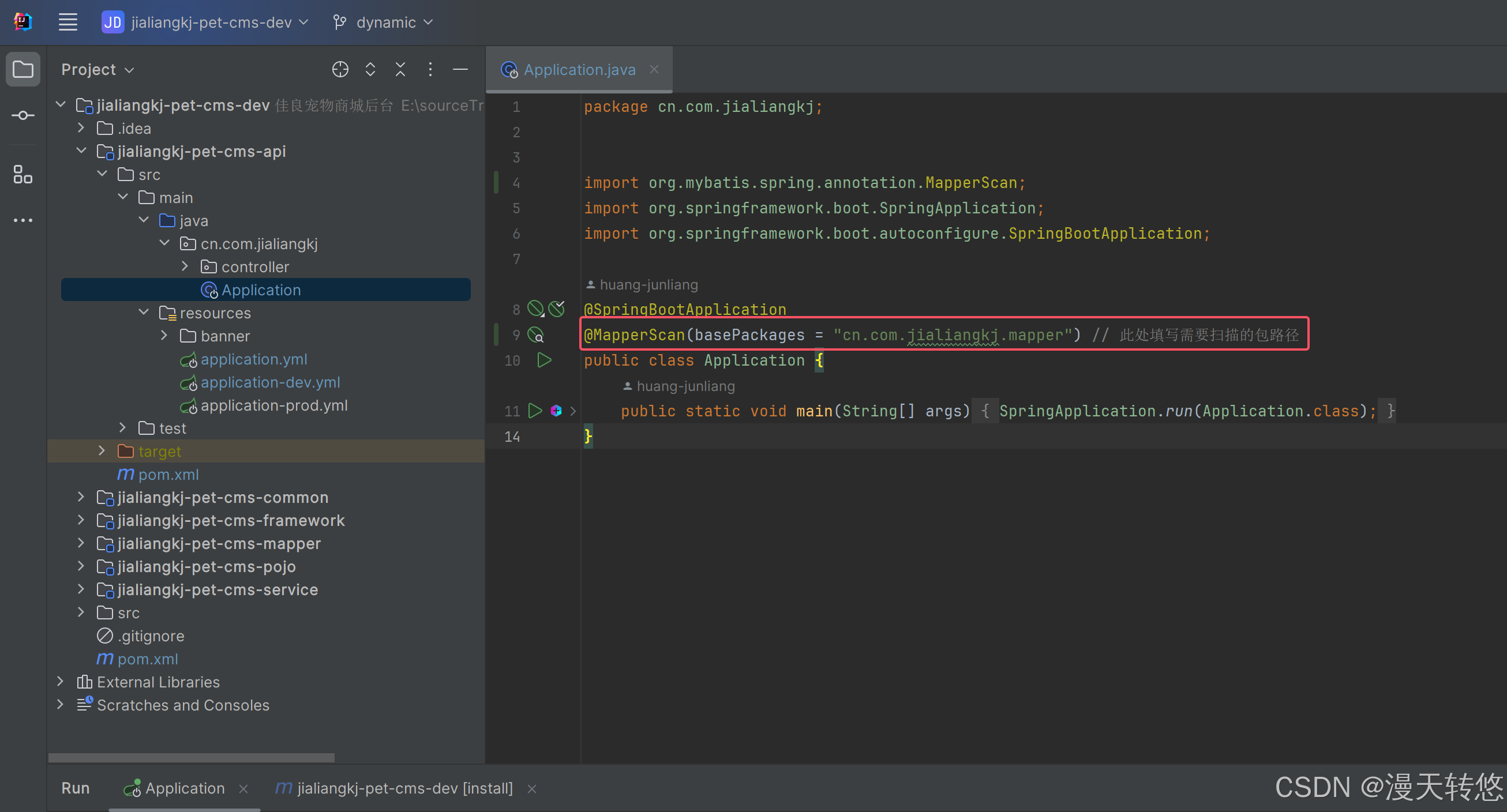Viewport: 1507px width, 812px height.
Task: Open Project panel options three-dot menu
Action: pyautogui.click(x=430, y=70)
